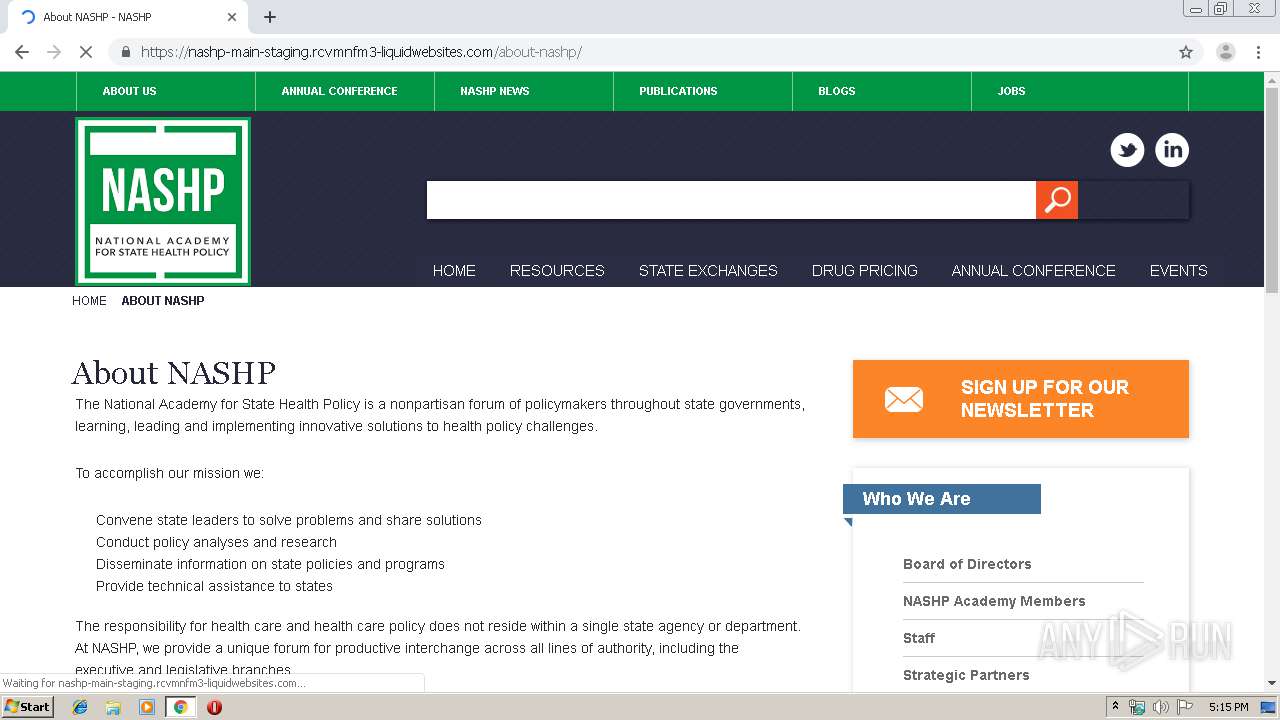Stop page loading with X button
The width and height of the screenshot is (1280, 720).
(x=86, y=52)
